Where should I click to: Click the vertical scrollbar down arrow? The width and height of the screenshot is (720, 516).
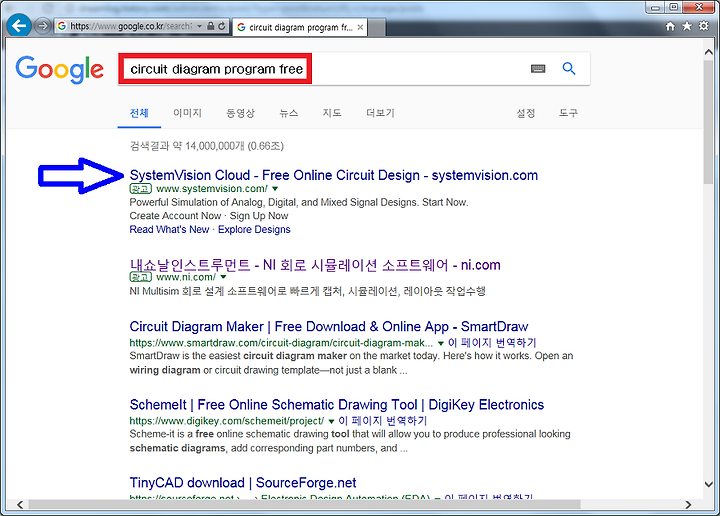(709, 484)
